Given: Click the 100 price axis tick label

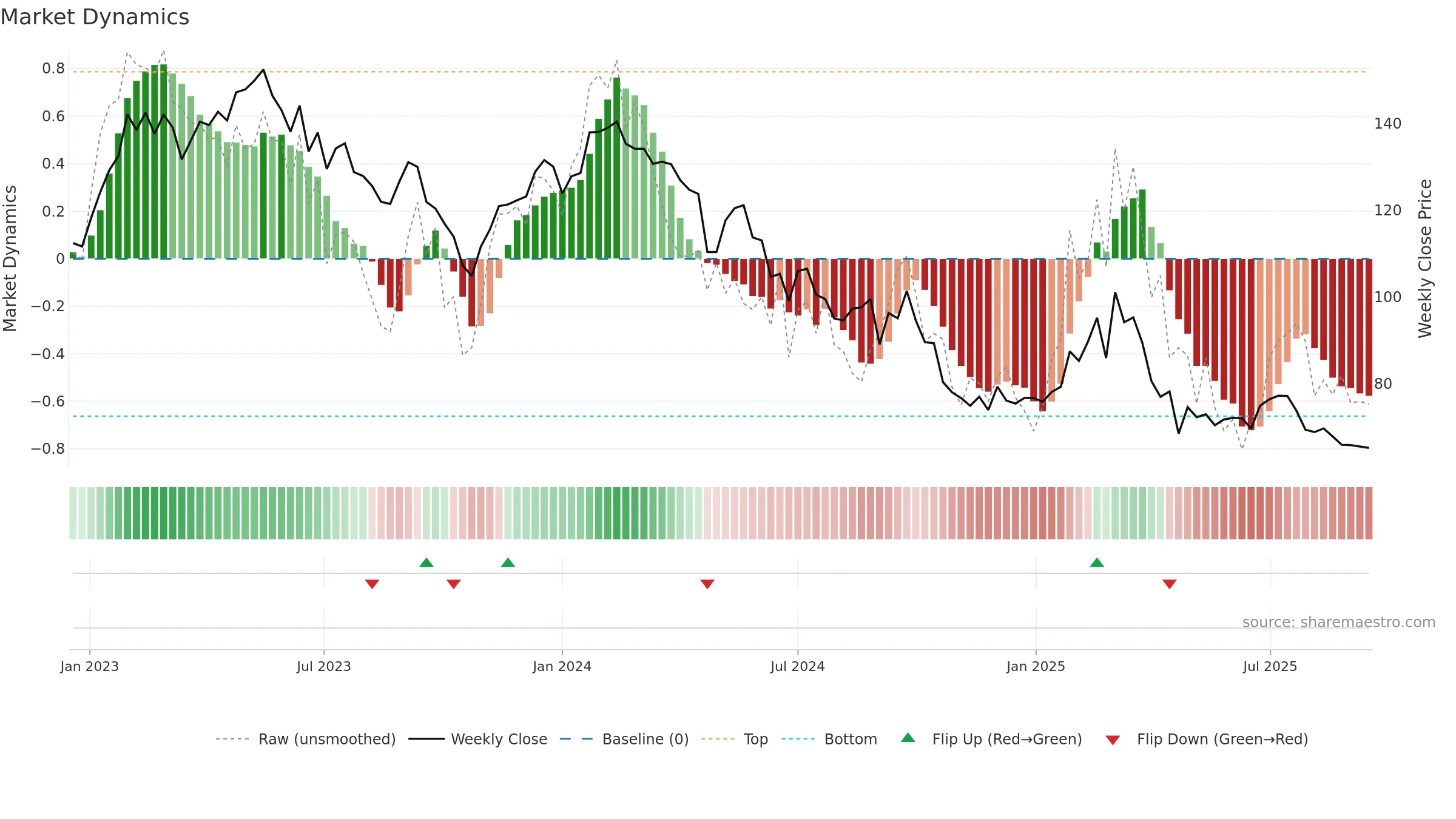Looking at the screenshot, I should (x=1388, y=297).
